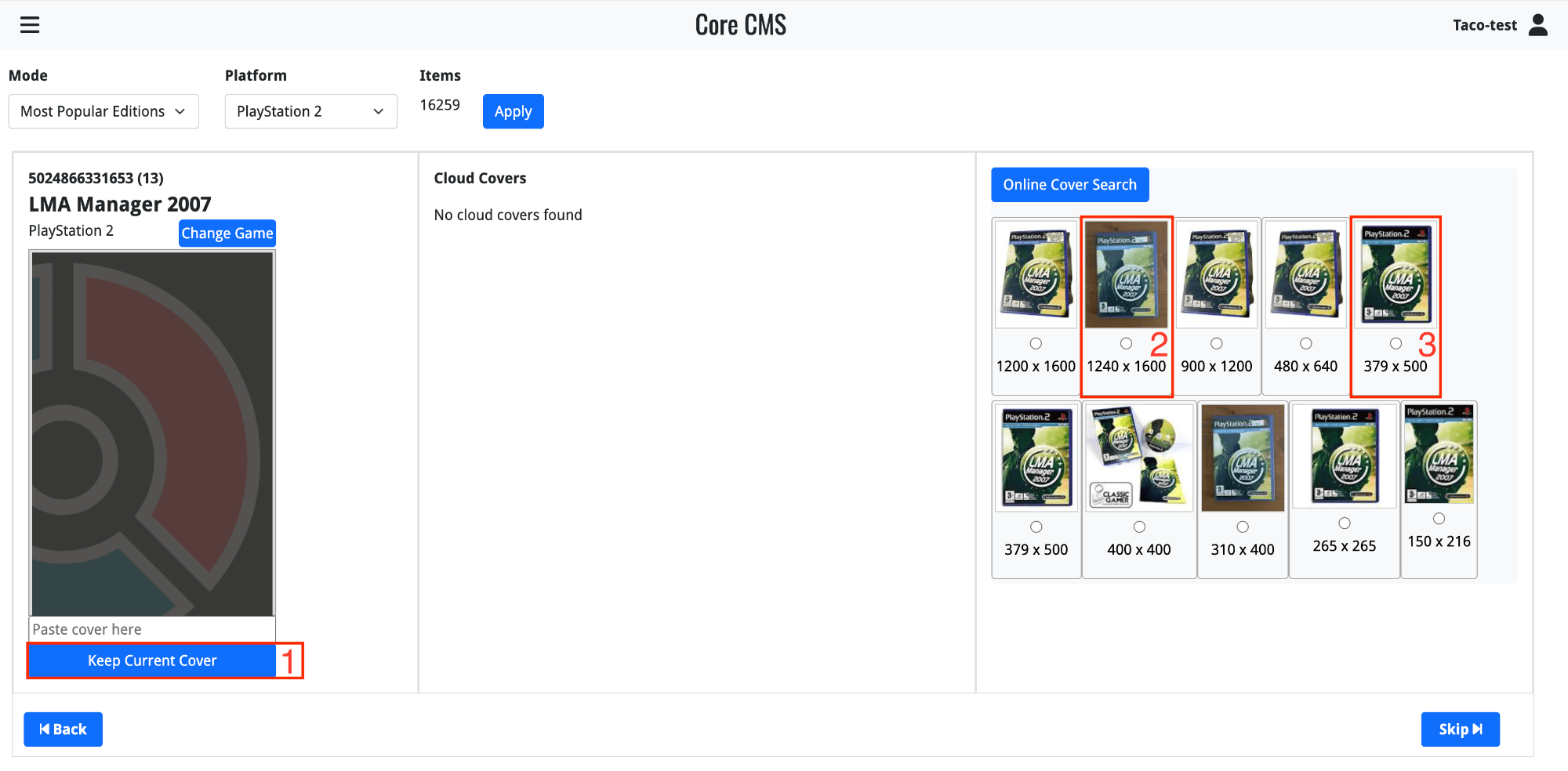This screenshot has height=771, width=1568.
Task: Click the items count 16259
Action: click(x=440, y=105)
